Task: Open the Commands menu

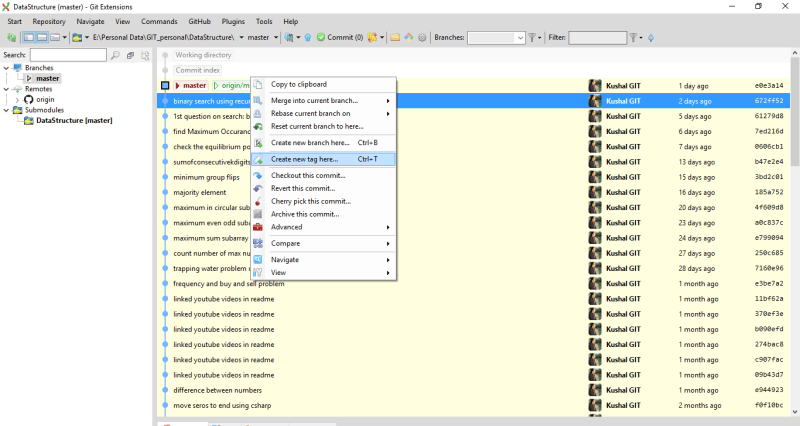Action: click(159, 21)
